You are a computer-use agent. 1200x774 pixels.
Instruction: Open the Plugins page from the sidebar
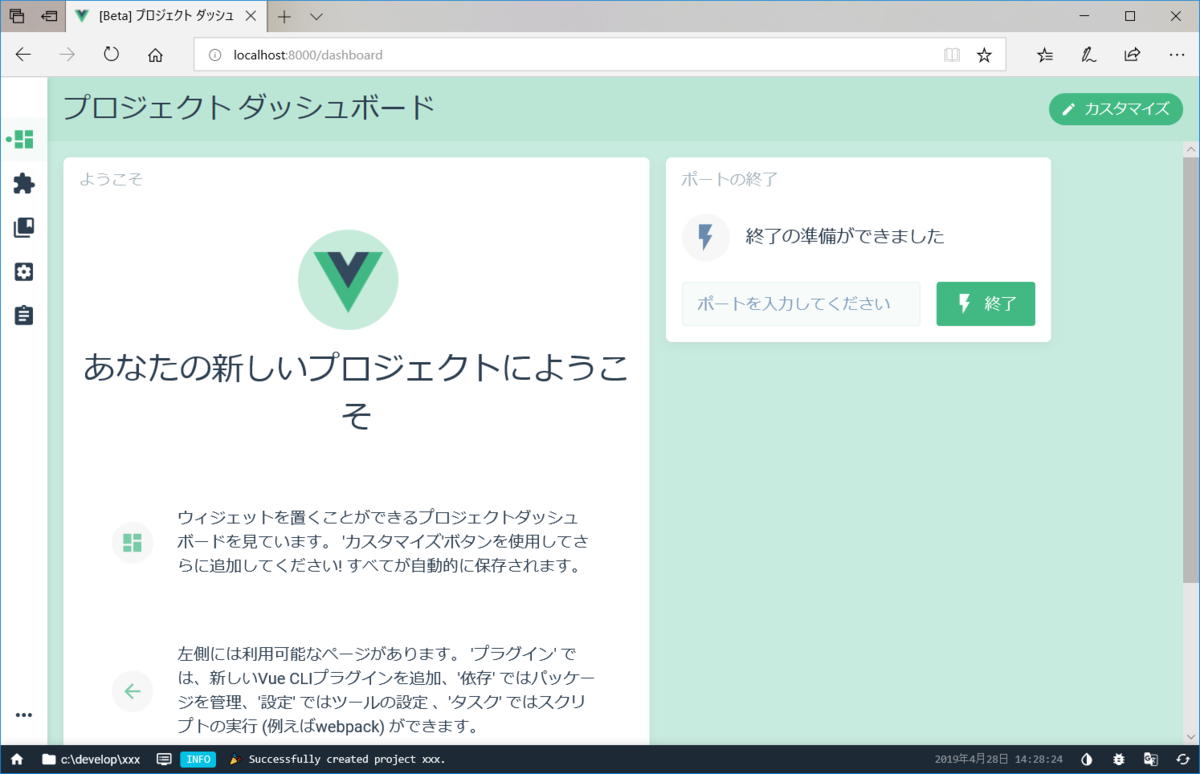pos(22,183)
